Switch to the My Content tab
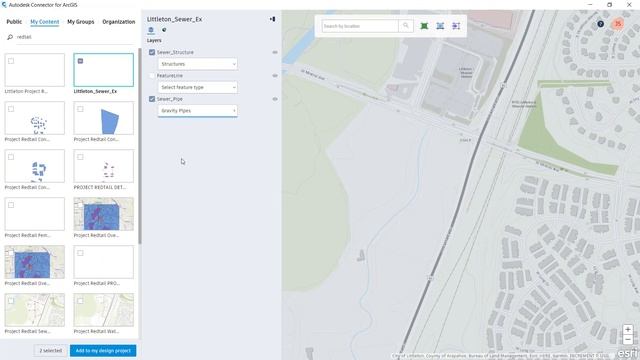 (x=44, y=22)
